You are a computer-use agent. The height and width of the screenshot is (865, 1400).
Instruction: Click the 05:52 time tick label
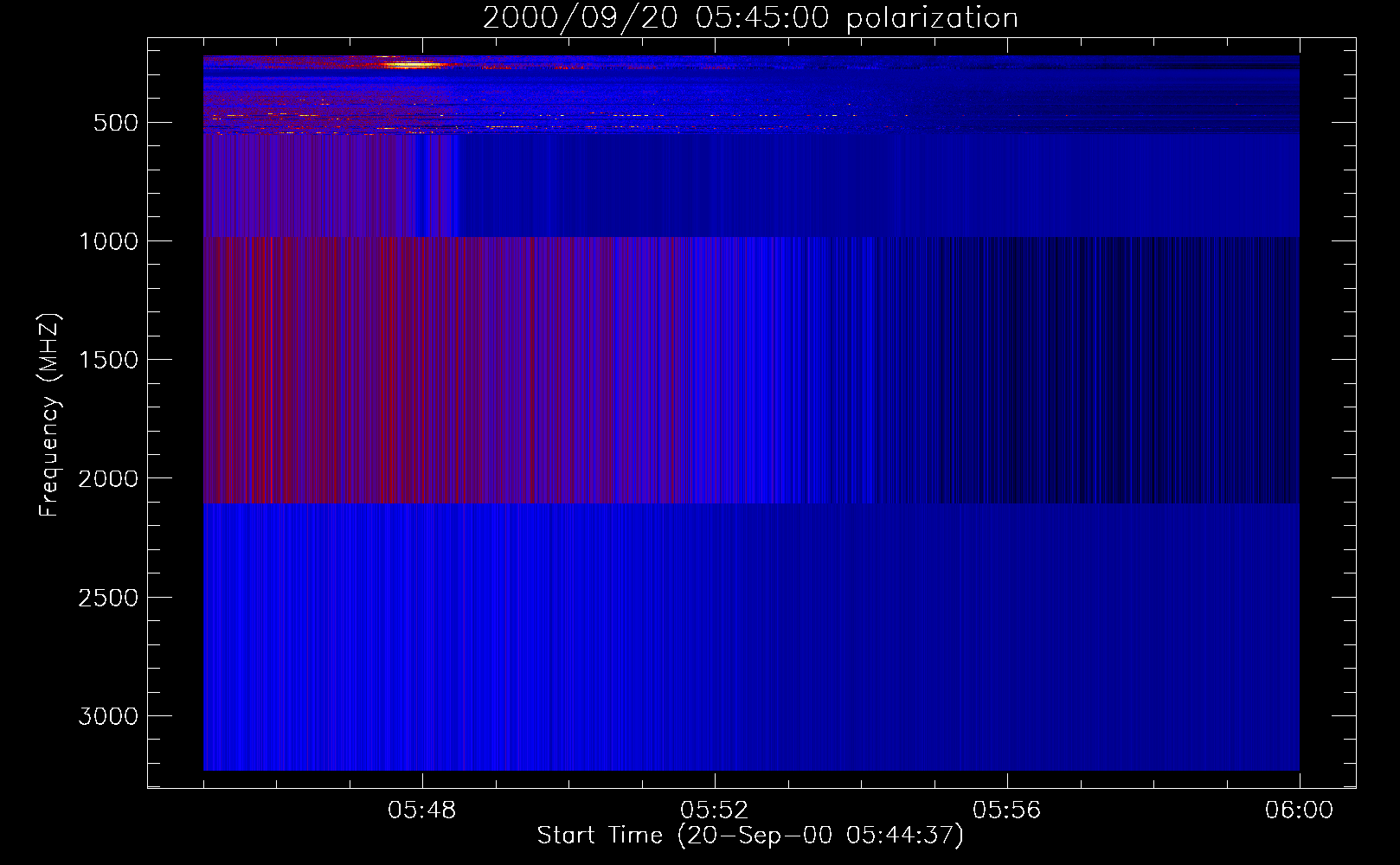pyautogui.click(x=715, y=811)
